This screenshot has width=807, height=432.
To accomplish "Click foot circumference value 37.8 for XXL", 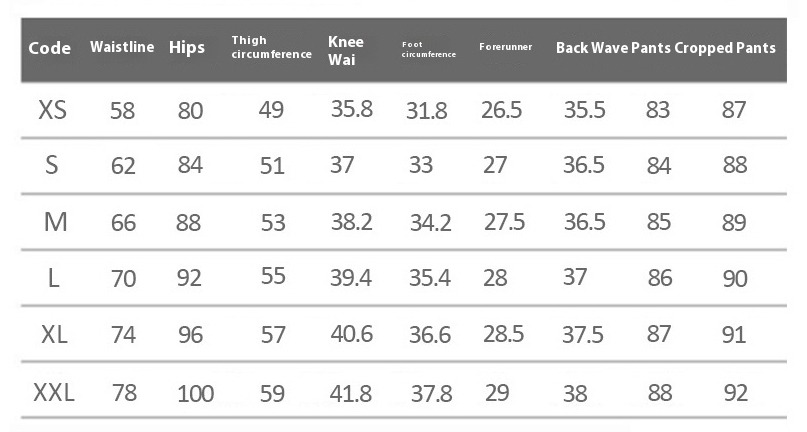I will coord(431,393).
